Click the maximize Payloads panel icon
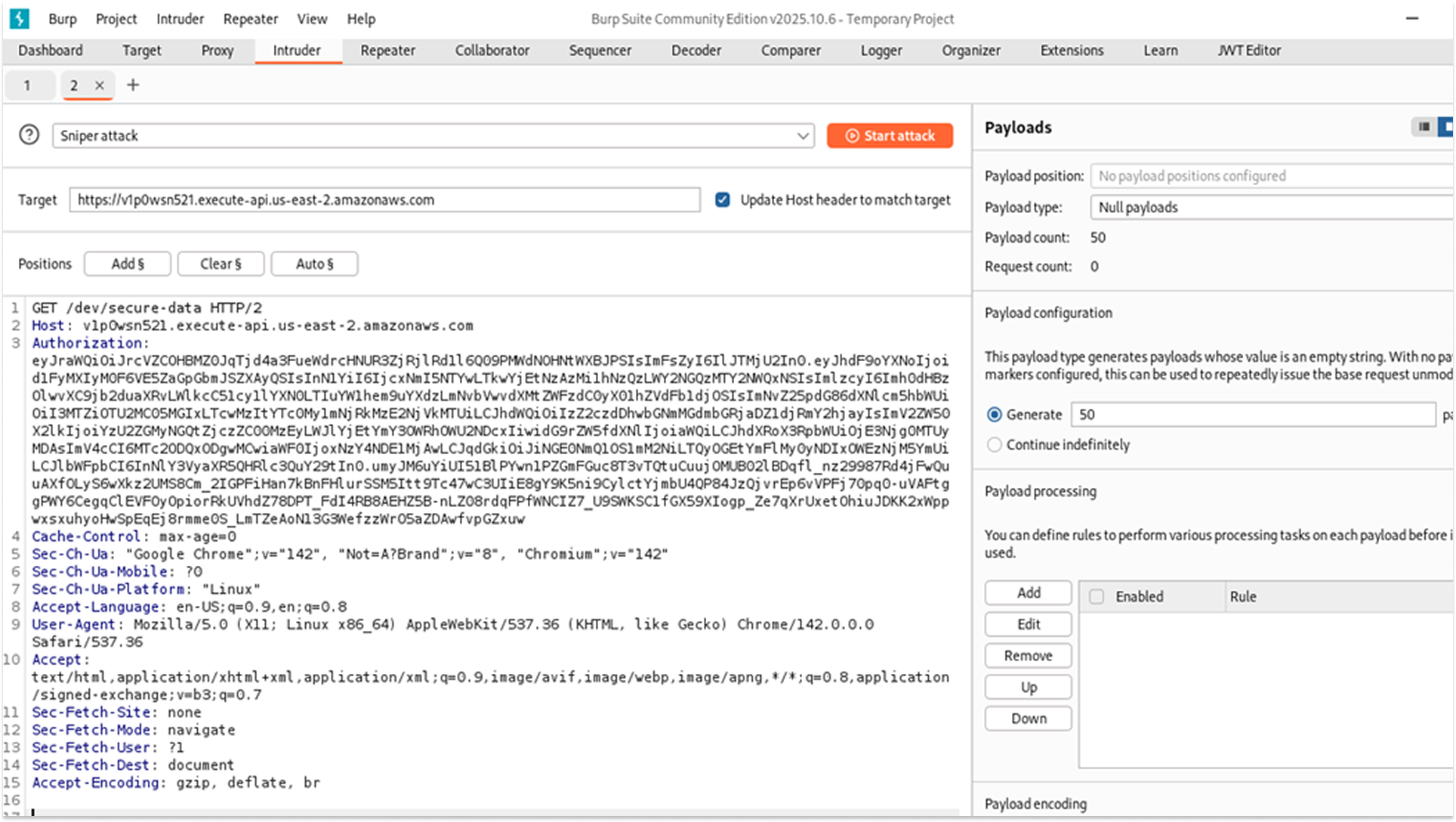This screenshot has height=822, width=1456. pyautogui.click(x=1447, y=127)
